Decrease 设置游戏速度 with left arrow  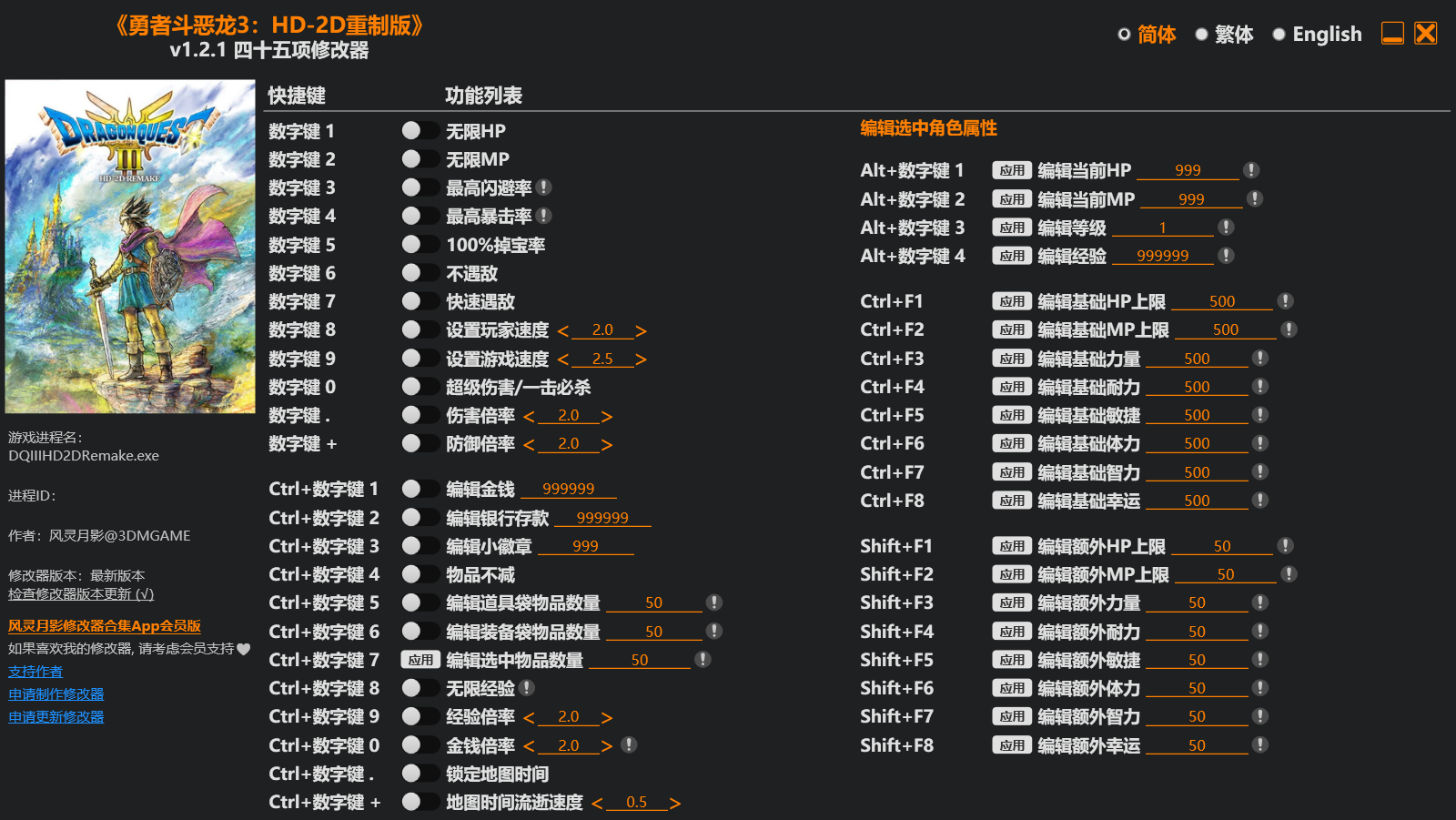[563, 359]
